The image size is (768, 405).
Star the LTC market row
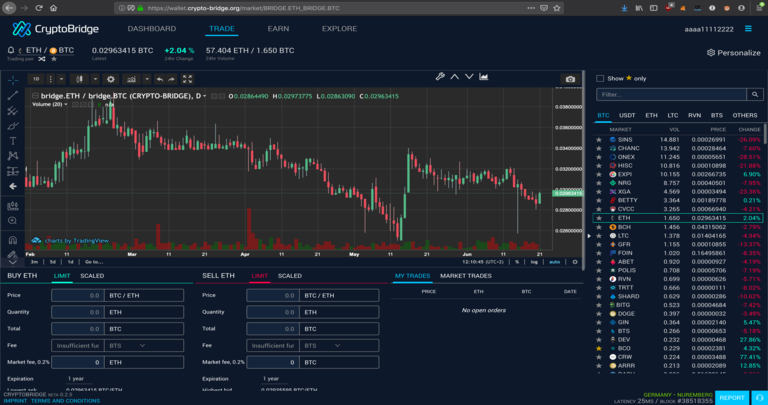click(599, 236)
